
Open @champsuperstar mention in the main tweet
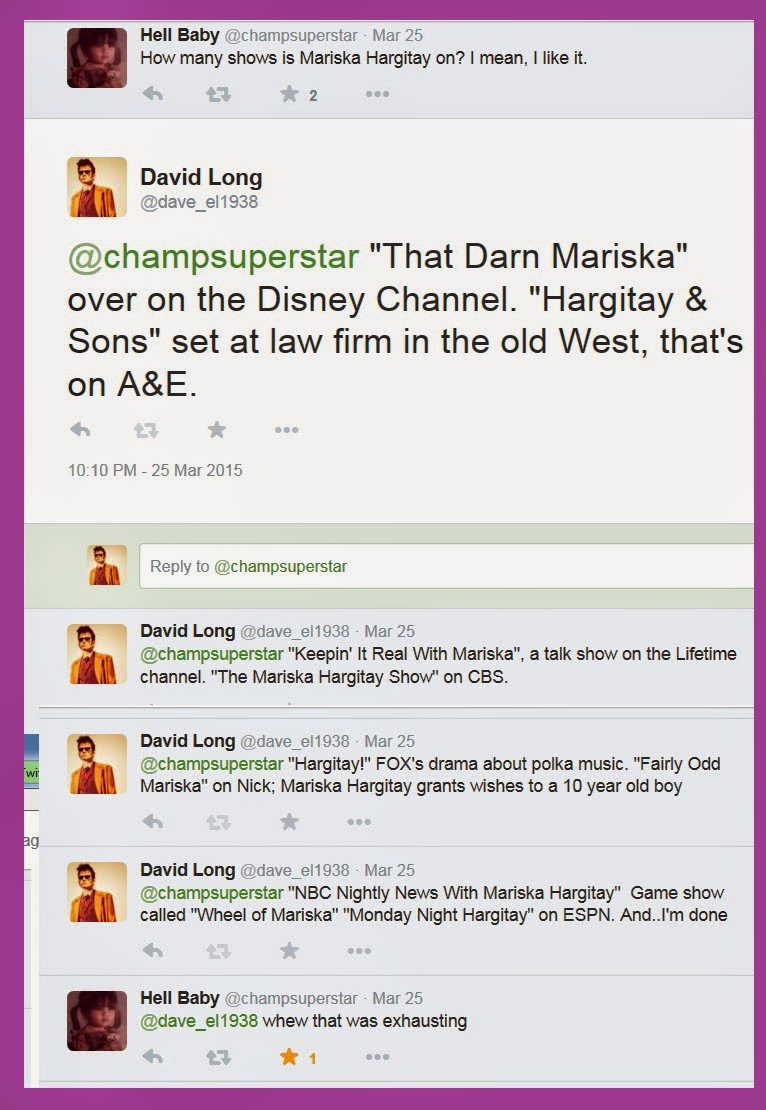click(213, 256)
